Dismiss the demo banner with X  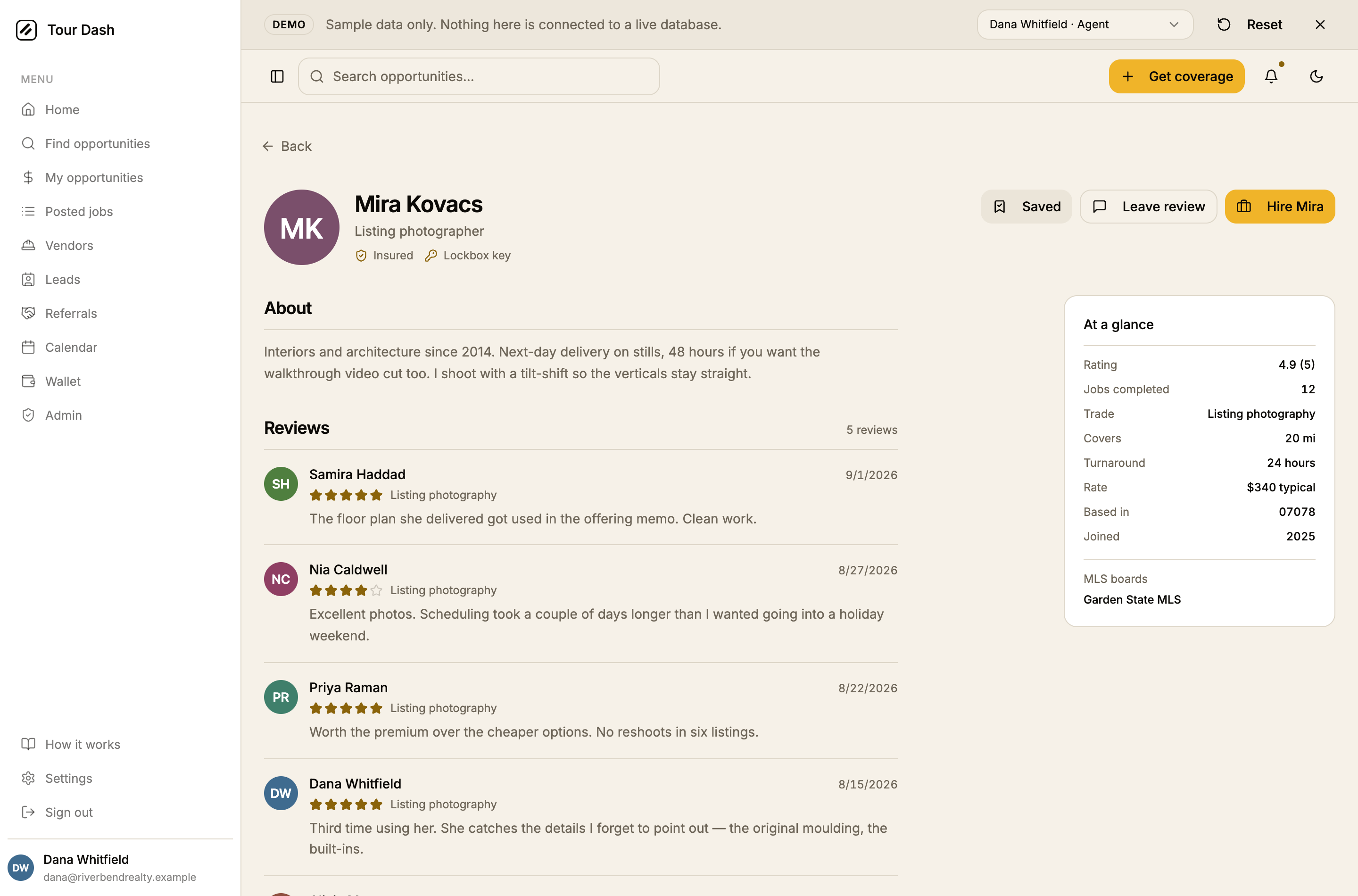(1320, 25)
